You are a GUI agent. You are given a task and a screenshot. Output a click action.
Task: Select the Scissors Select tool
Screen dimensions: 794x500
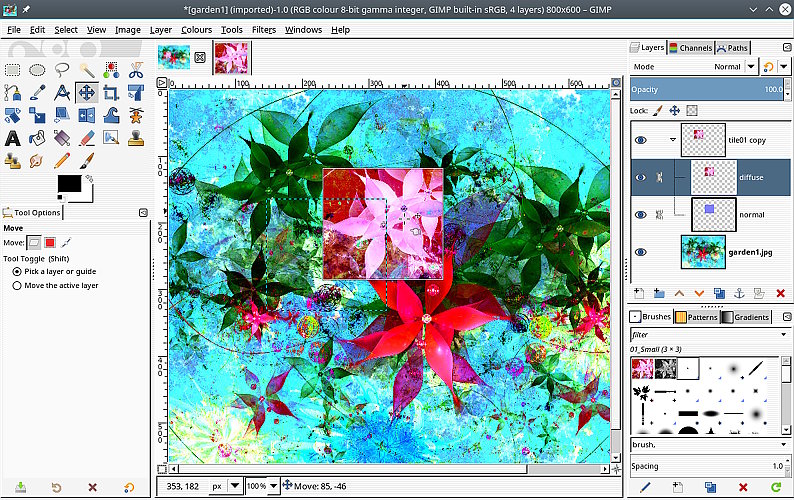(136, 70)
